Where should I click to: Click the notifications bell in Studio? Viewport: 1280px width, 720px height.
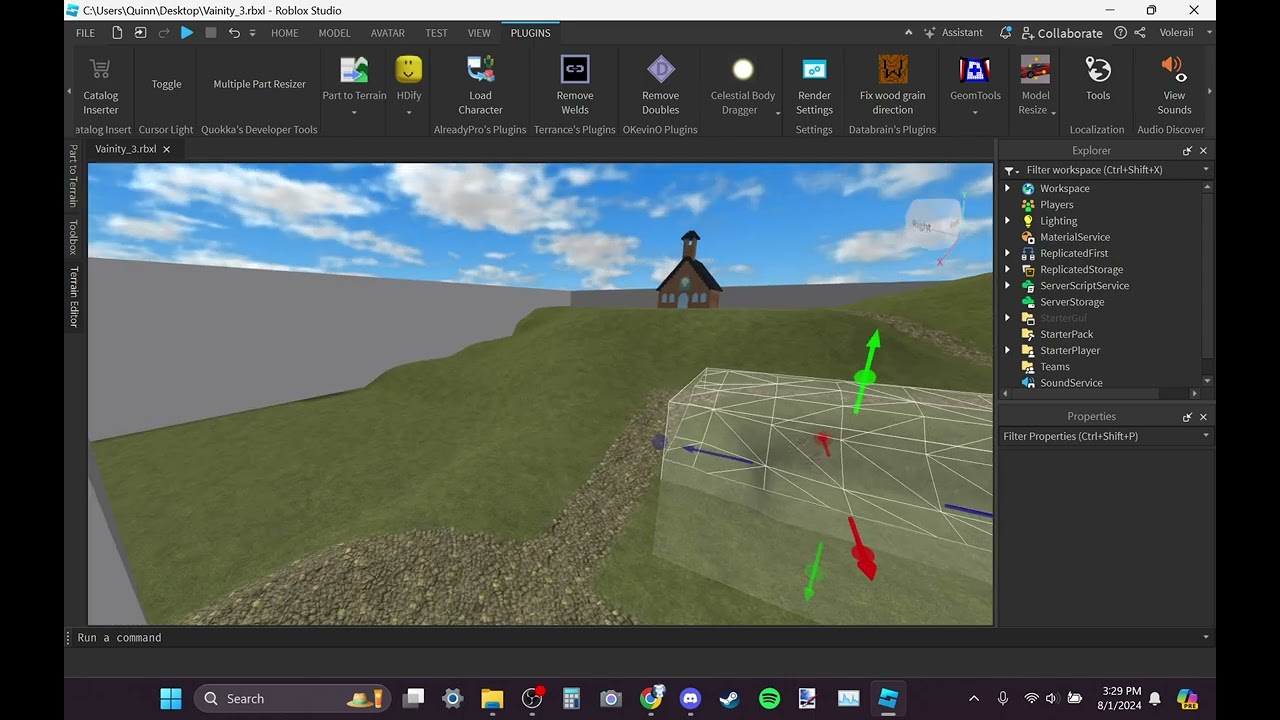tap(1005, 33)
